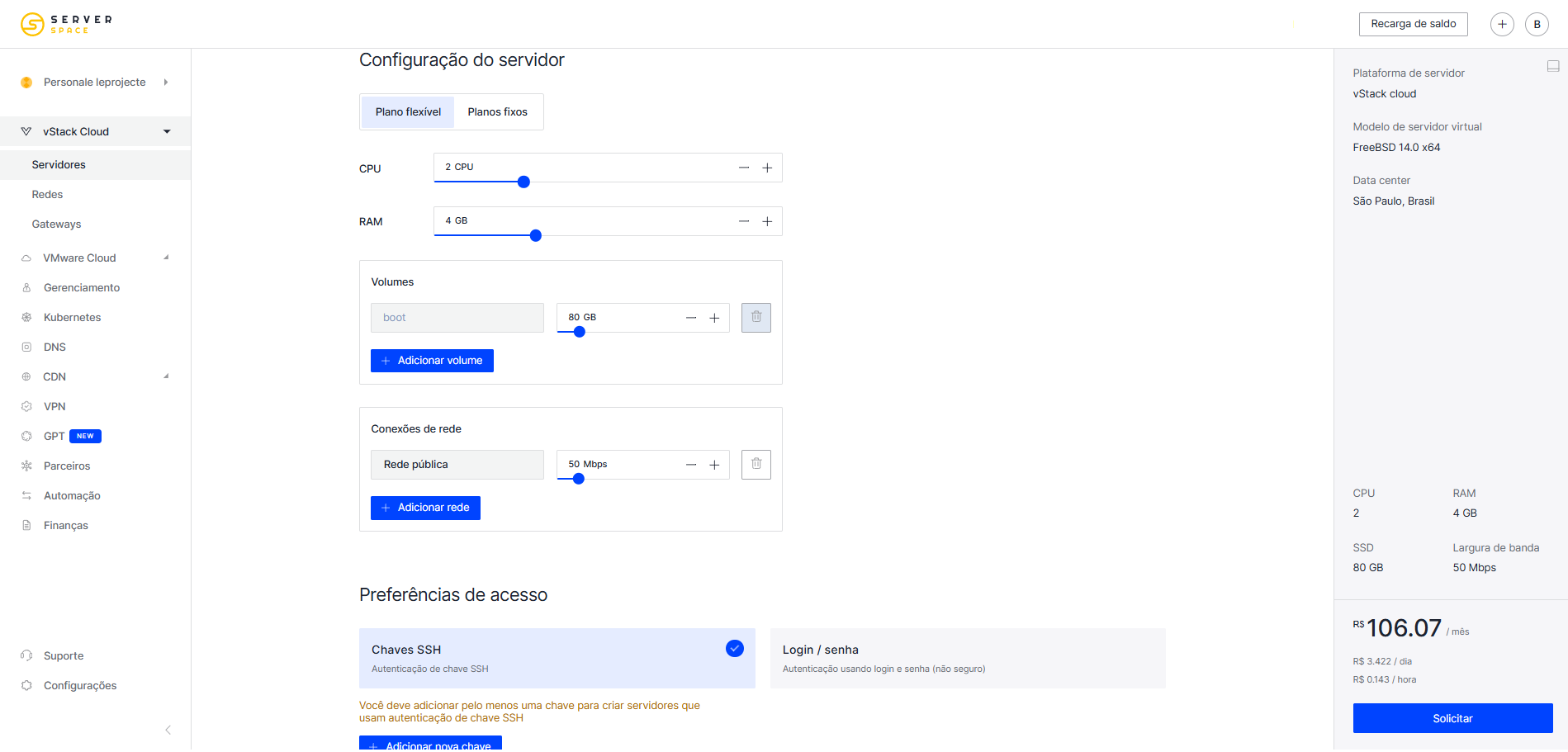Click the 80 GB volume value

click(582, 317)
